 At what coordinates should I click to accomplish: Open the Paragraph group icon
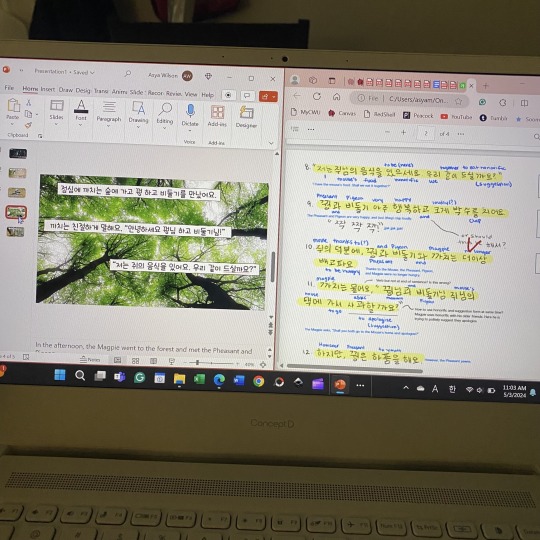pyautogui.click(x=109, y=107)
